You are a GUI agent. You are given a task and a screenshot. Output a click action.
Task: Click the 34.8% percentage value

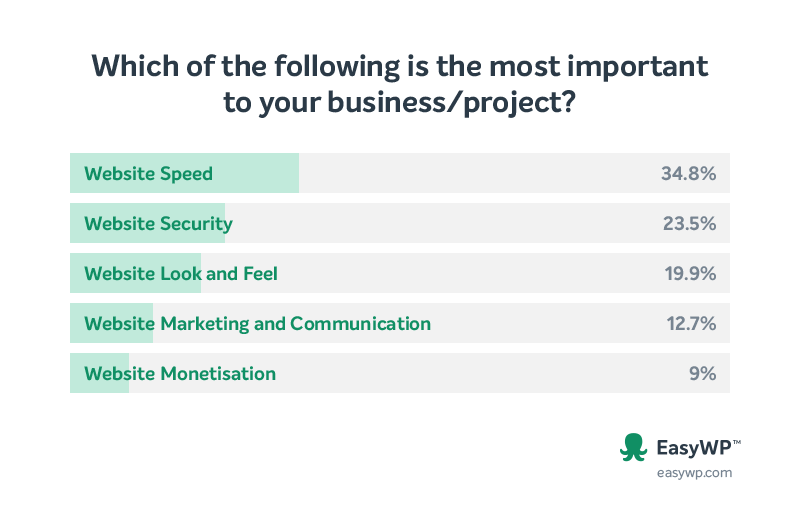tap(689, 173)
